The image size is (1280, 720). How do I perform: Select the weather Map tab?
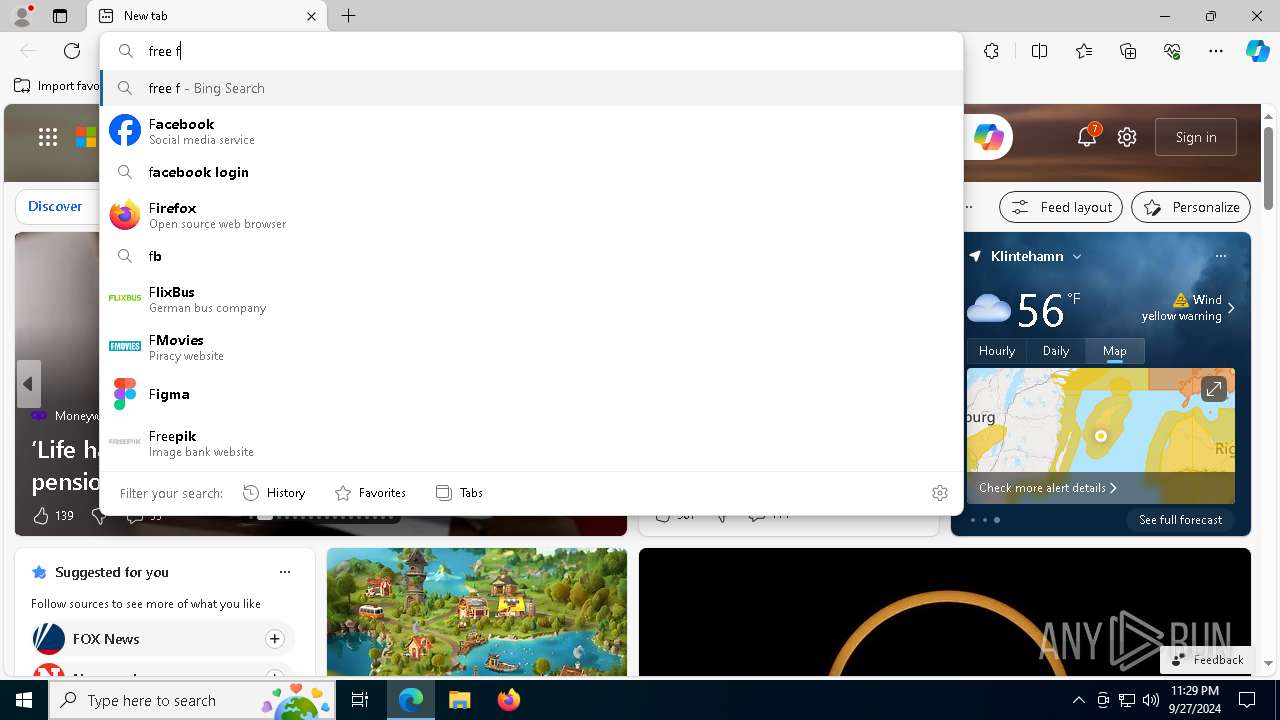pos(1114,351)
